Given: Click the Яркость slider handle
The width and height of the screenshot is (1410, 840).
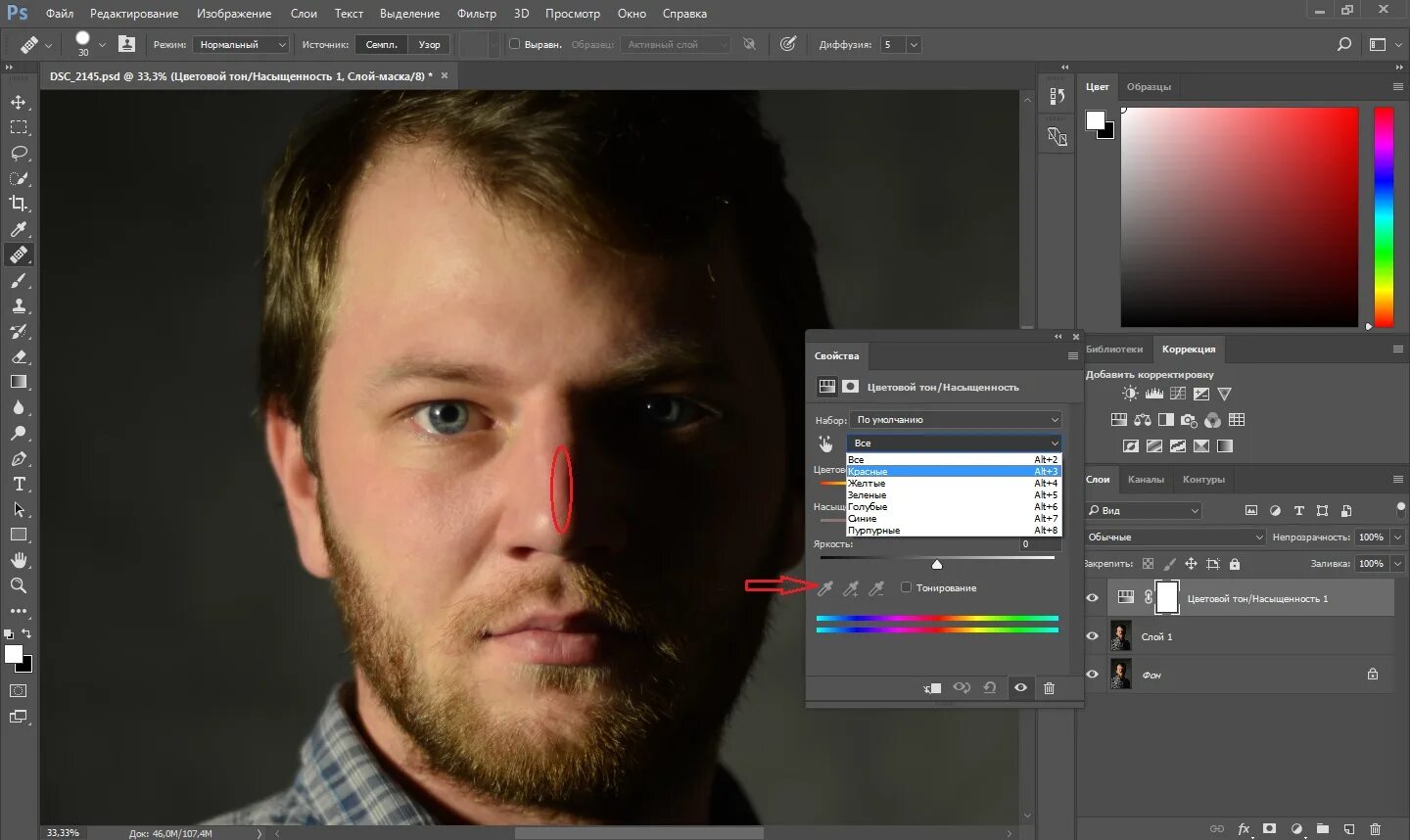Looking at the screenshot, I should click(x=937, y=564).
